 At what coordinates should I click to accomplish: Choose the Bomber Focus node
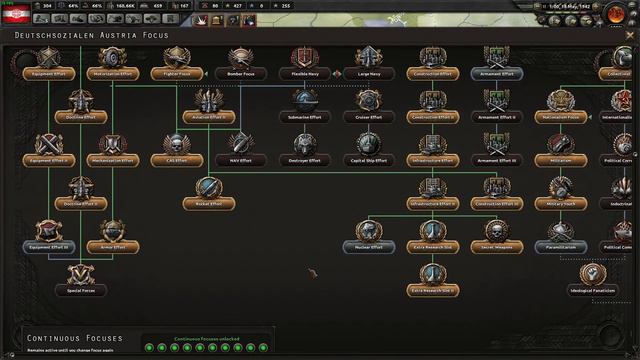click(x=241, y=74)
